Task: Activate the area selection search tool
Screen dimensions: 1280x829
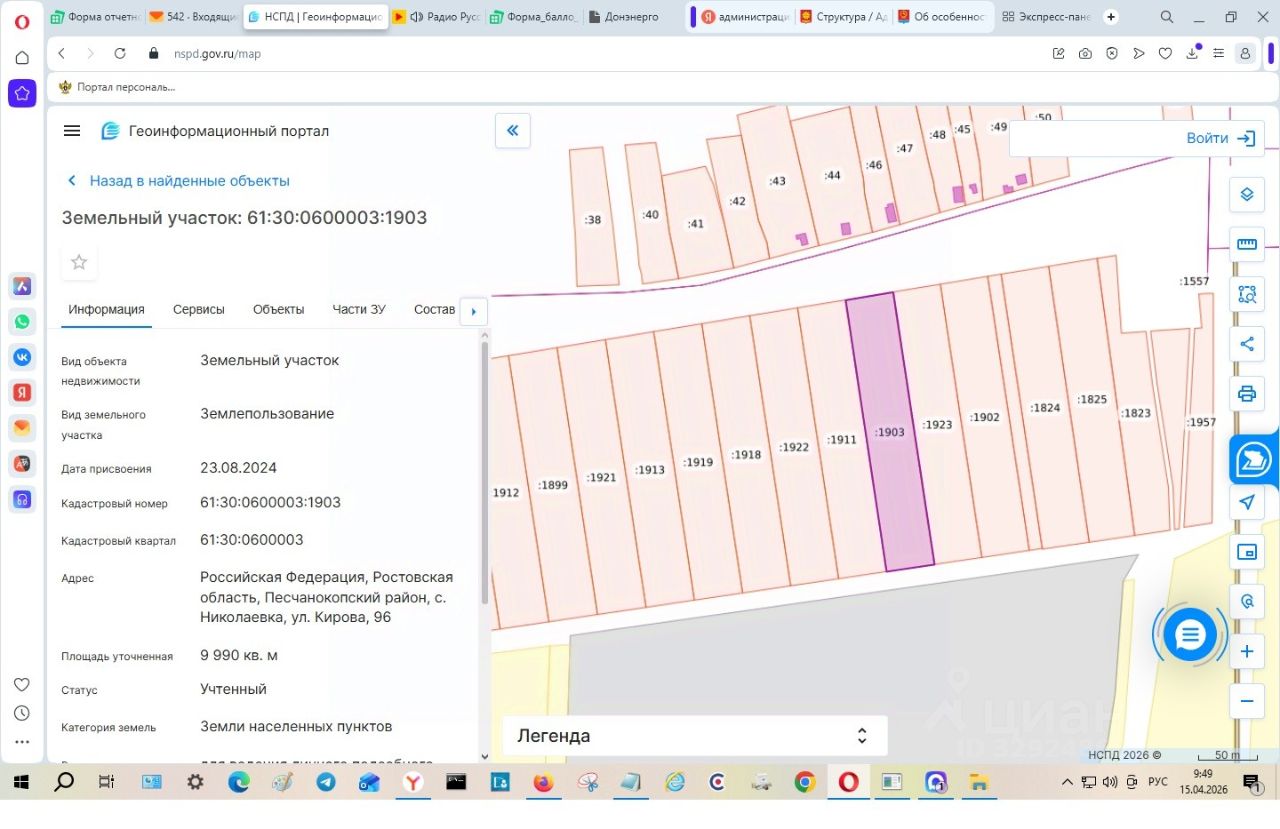Action: 1246,294
